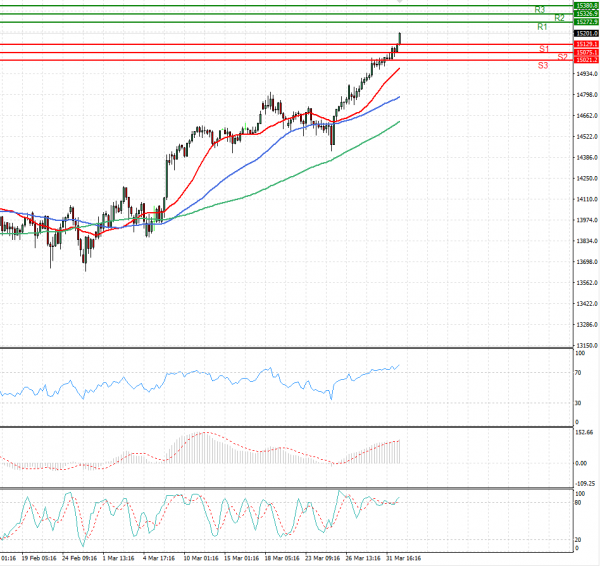
Task: Click the black 15201.0 current price tag
Action: click(586, 34)
